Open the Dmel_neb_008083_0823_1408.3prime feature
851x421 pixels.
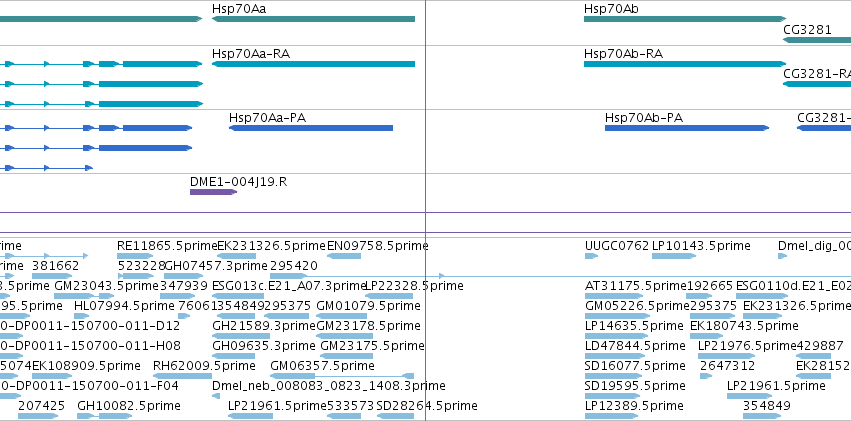(216, 397)
